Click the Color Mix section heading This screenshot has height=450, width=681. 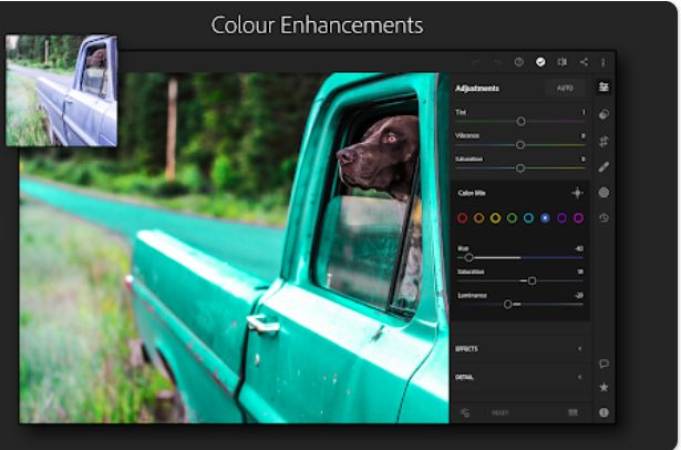(471, 193)
